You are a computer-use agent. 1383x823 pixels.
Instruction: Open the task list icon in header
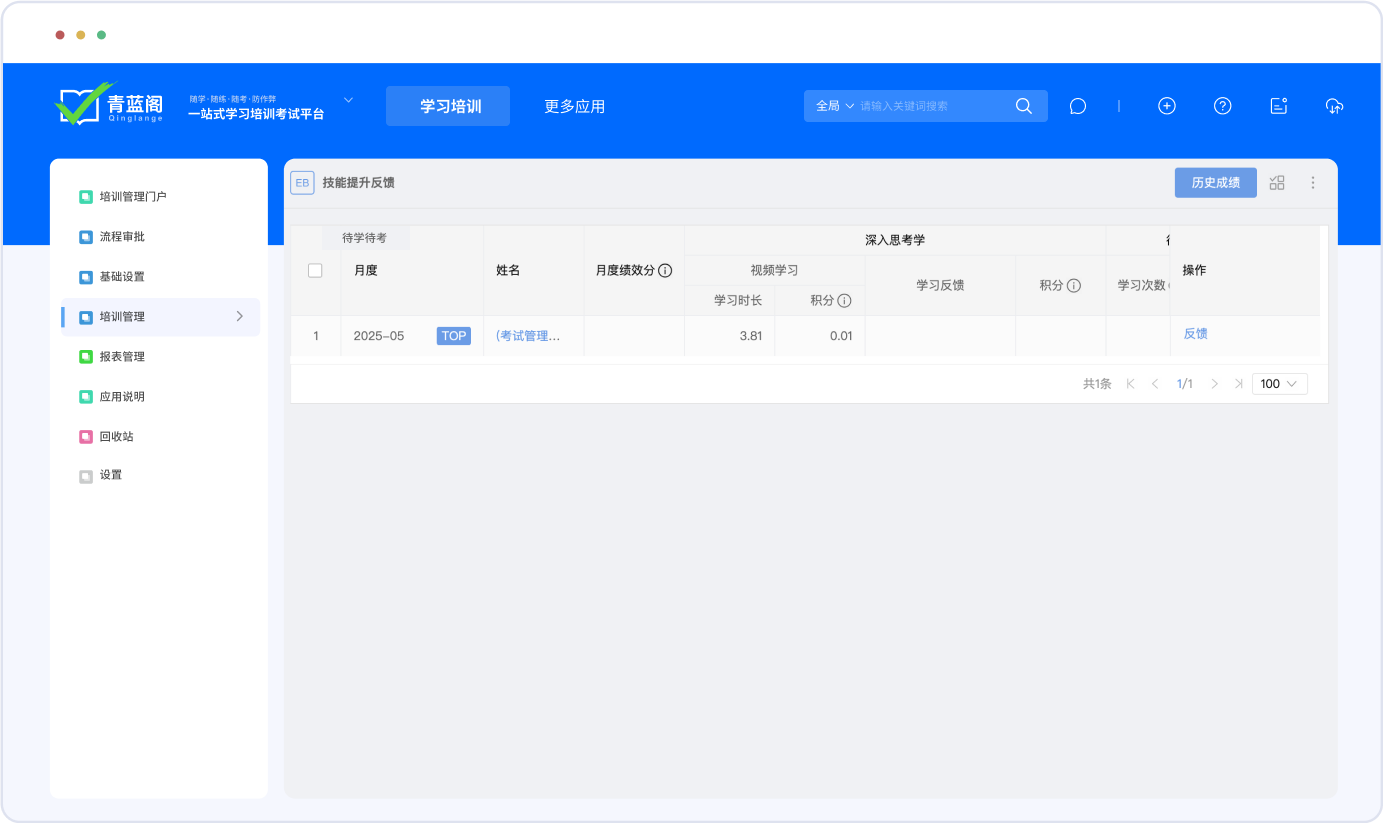pyautogui.click(x=1278, y=106)
